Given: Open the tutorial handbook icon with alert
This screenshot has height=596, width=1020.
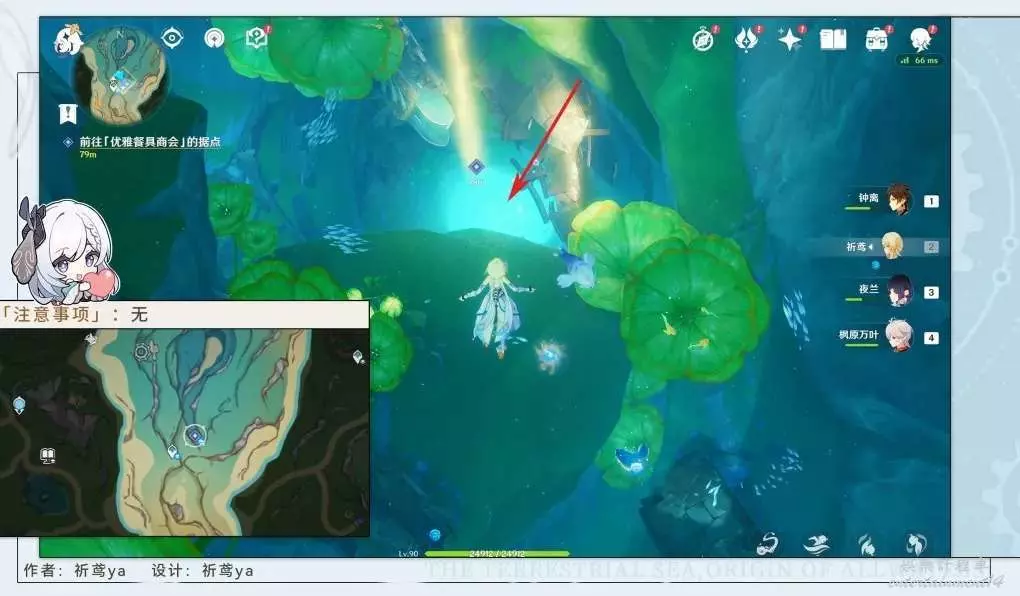Looking at the screenshot, I should (256, 38).
